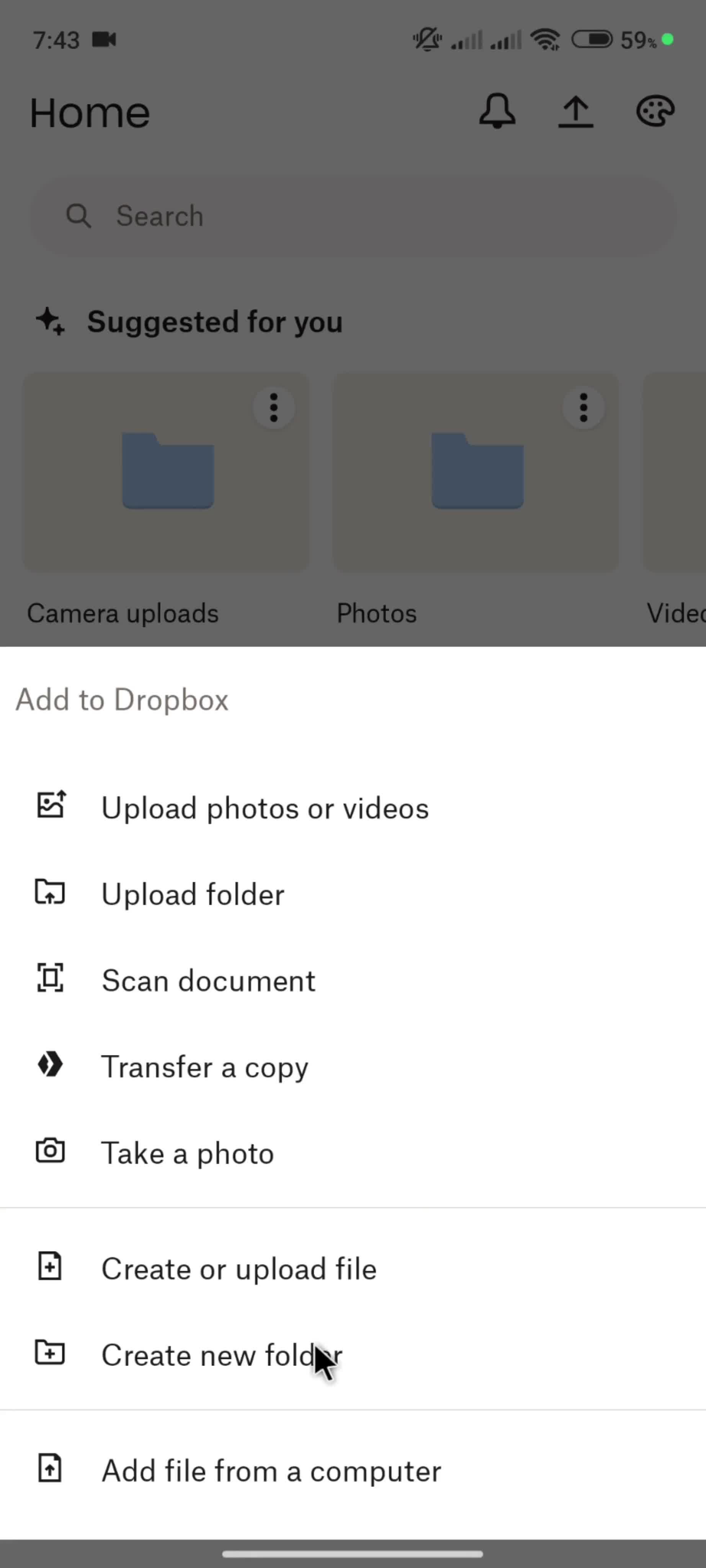Open Photos folder three-dot menu

click(583, 407)
